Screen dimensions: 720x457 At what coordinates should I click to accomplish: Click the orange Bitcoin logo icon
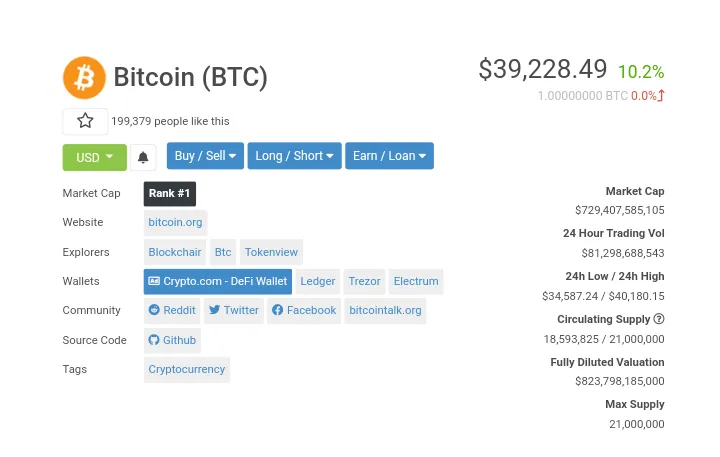point(84,78)
